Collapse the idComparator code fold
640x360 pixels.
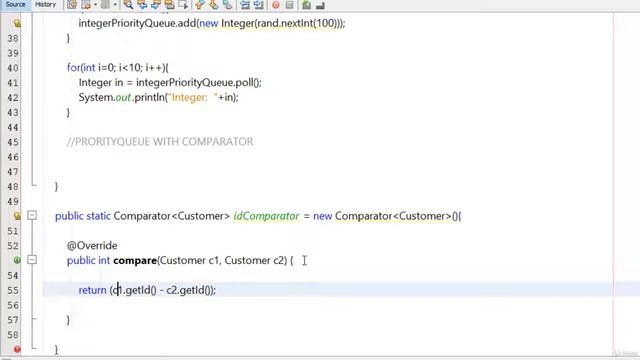pyautogui.click(x=32, y=215)
